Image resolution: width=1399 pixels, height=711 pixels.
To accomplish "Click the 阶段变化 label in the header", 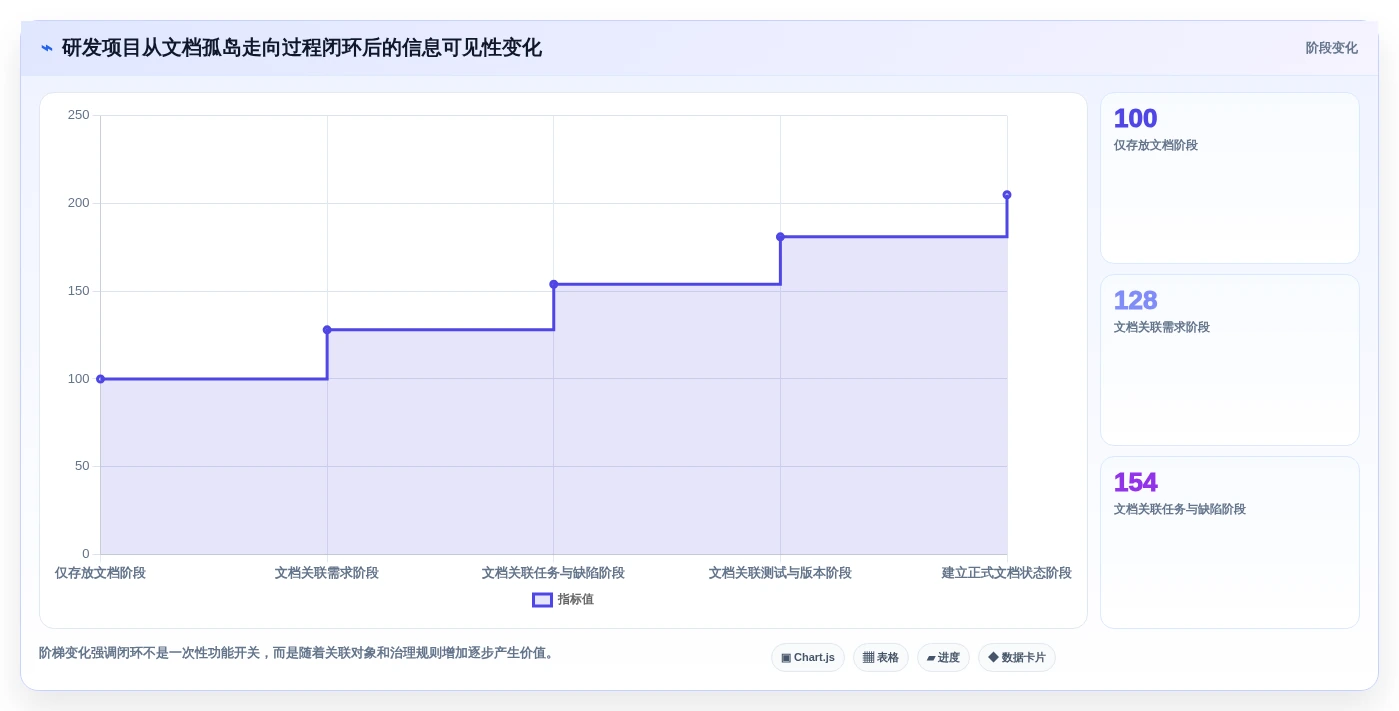I will (1331, 48).
